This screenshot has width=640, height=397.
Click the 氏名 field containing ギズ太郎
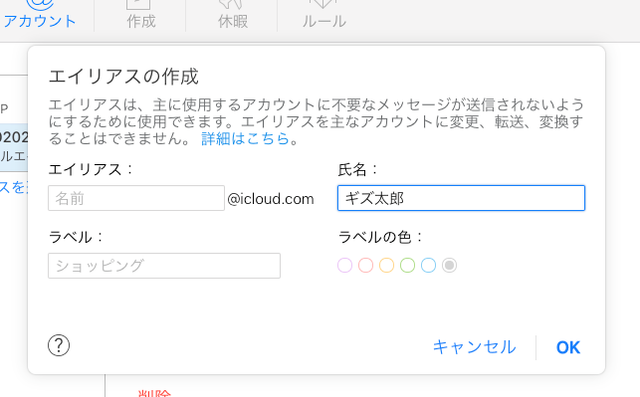coord(461,198)
